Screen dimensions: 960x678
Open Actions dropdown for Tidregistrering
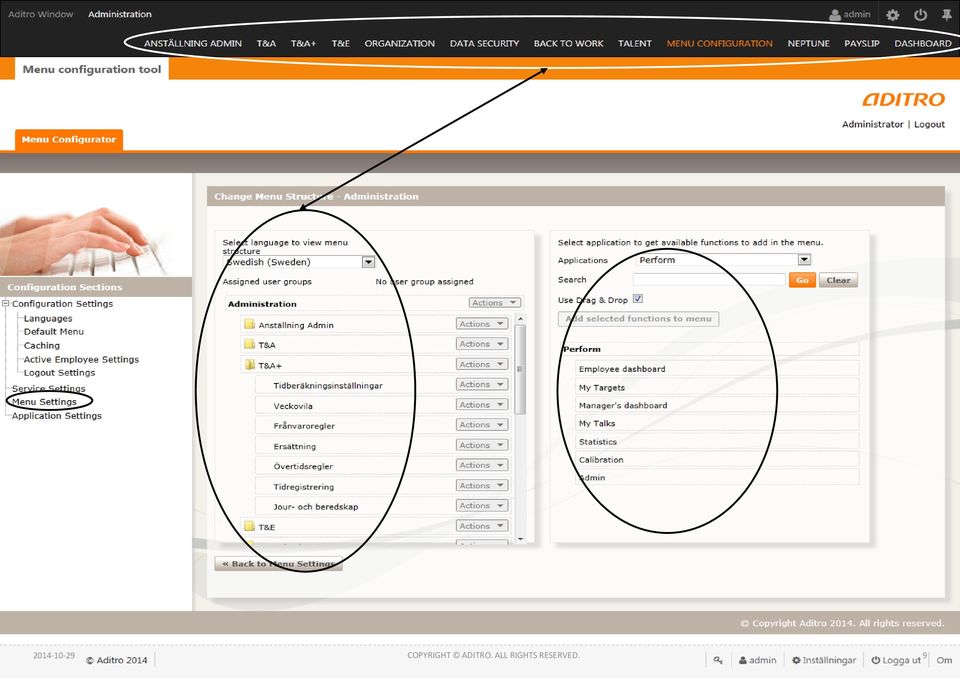[482, 485]
